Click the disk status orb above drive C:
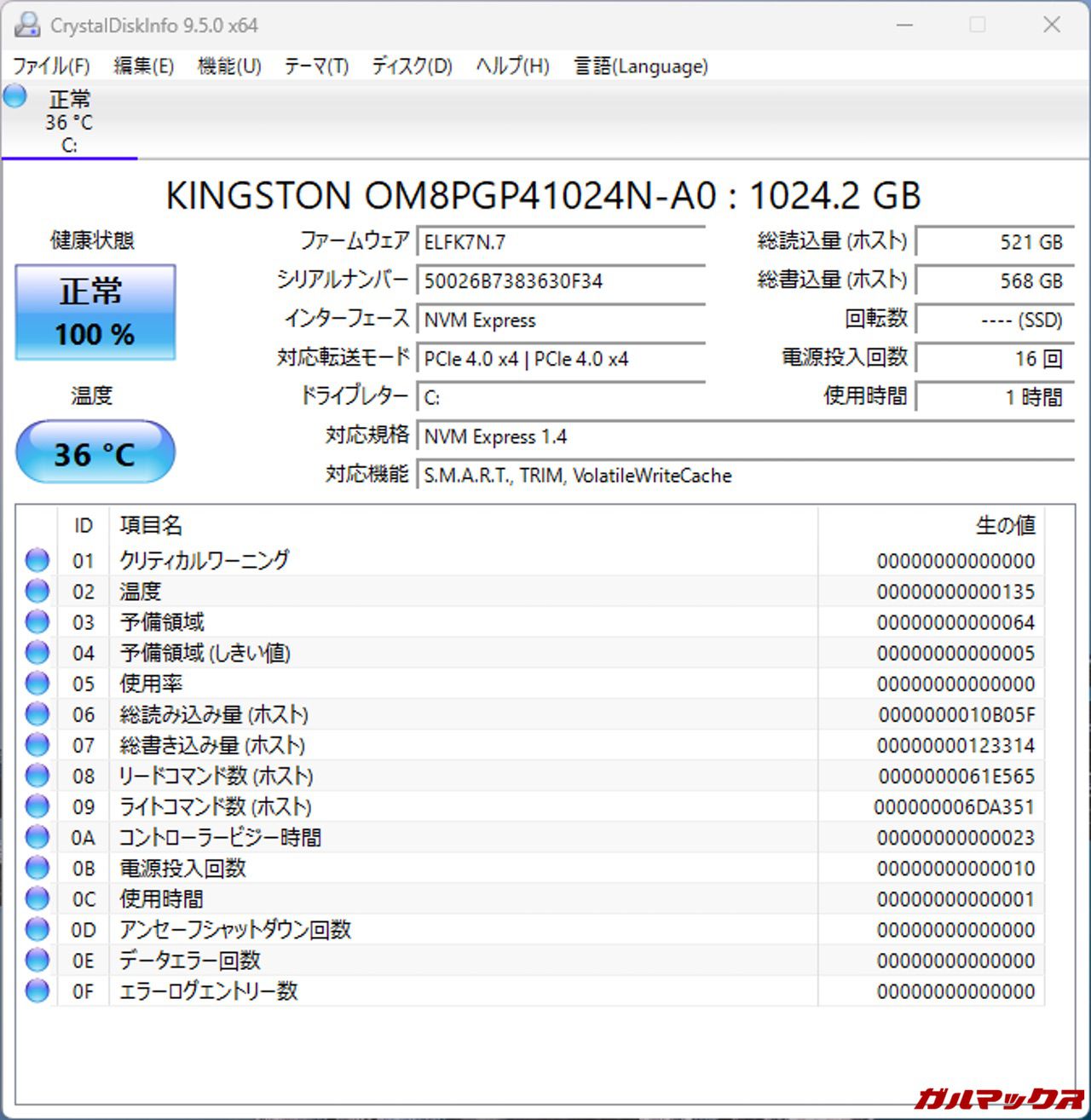Viewport: 1091px width, 1120px height. click(15, 96)
